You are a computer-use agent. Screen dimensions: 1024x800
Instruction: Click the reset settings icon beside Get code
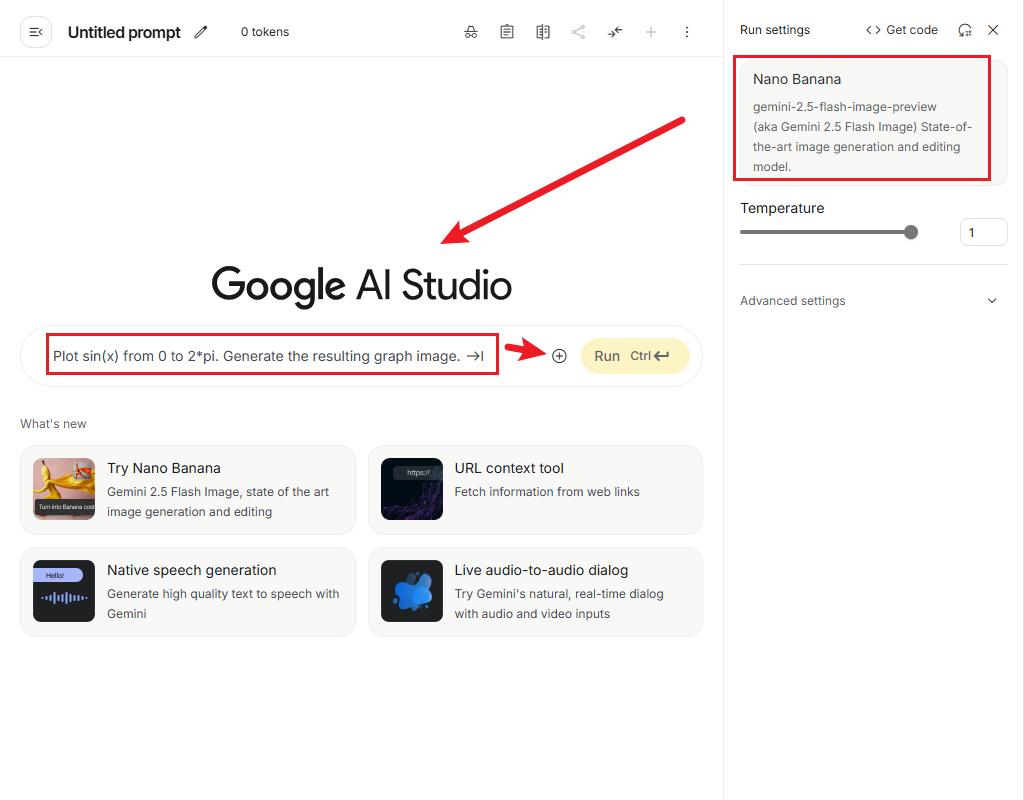point(965,30)
